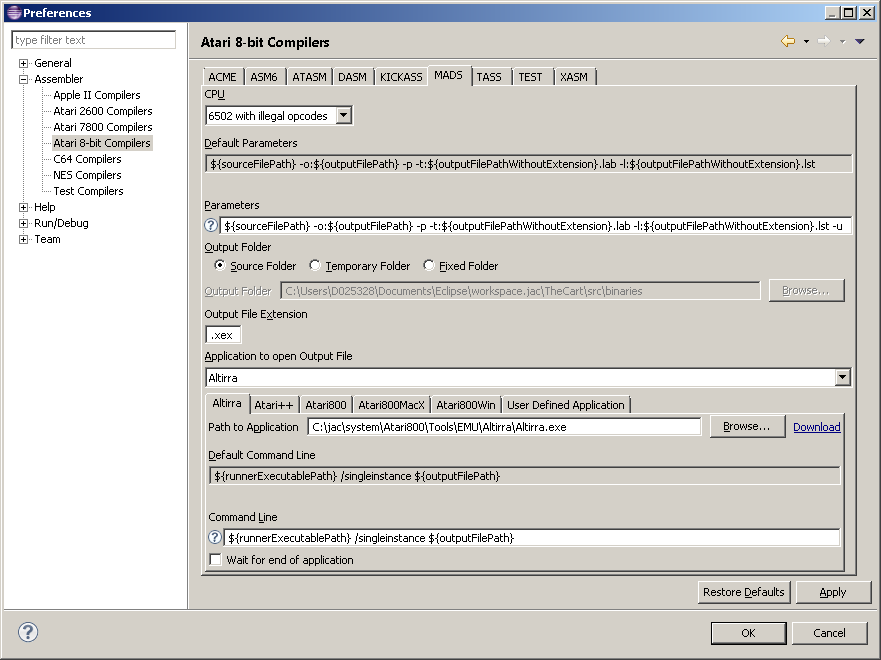Viewport: 881px width, 660px height.
Task: Switch to the Atari++ emulator tab
Action: click(x=274, y=405)
